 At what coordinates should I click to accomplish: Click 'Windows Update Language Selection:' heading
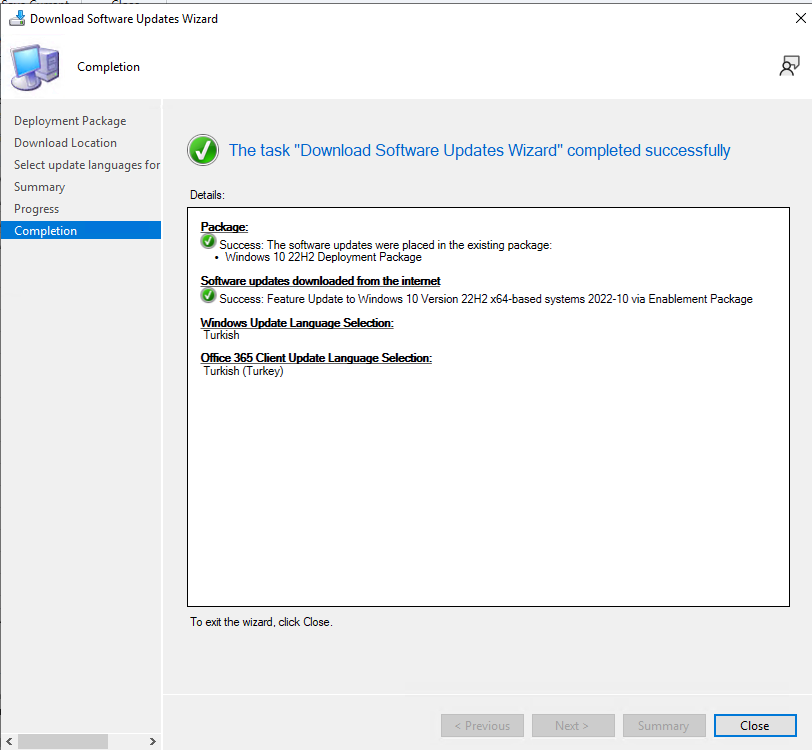297,323
